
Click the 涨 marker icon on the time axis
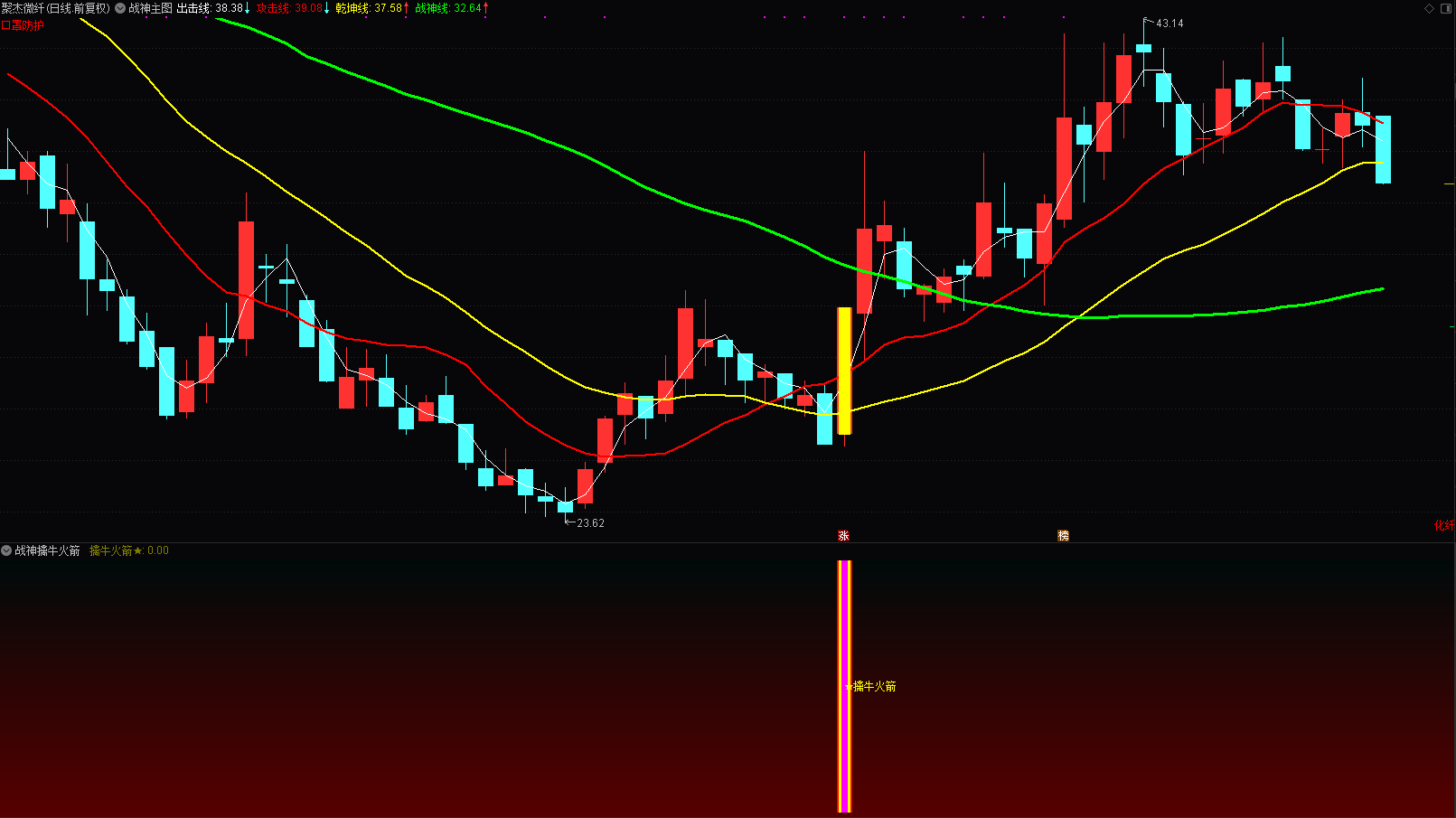coord(843,536)
